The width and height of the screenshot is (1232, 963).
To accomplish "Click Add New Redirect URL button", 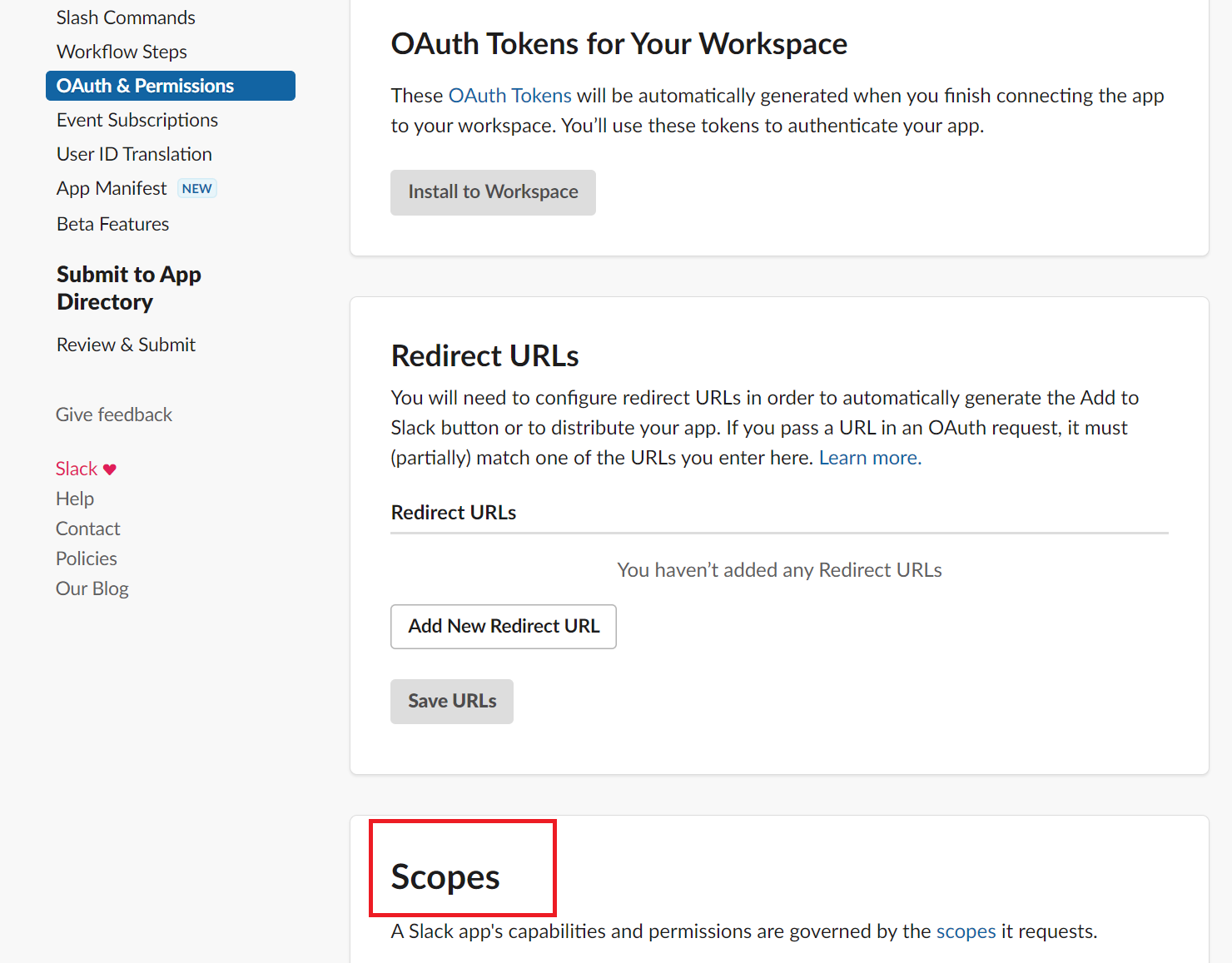I will pyautogui.click(x=504, y=627).
